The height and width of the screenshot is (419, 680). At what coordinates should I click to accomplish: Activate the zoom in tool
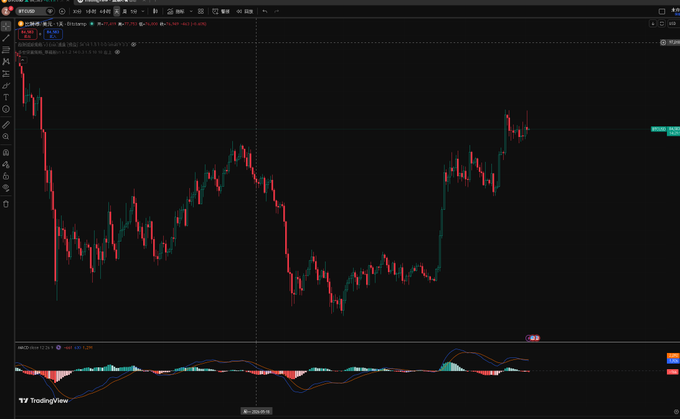6,137
